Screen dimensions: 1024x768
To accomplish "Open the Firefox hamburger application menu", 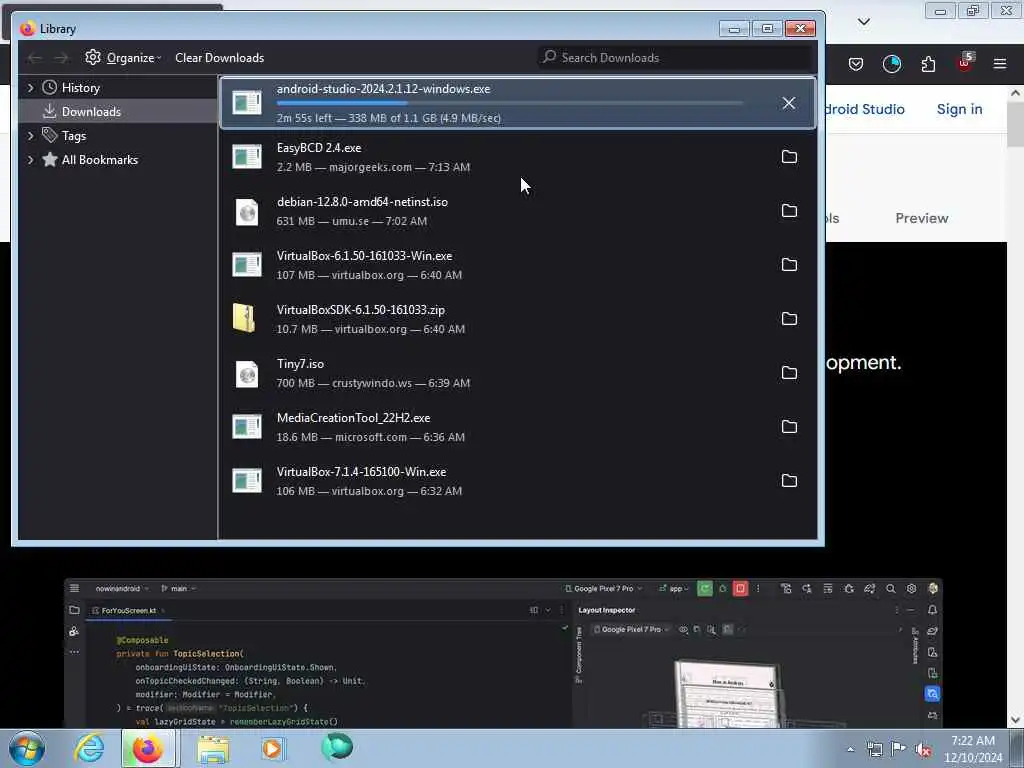I will [1000, 64].
